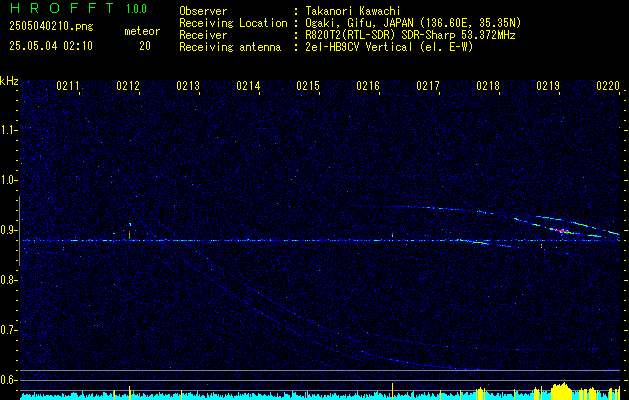The width and height of the screenshot is (629, 400).
Task: Click the red-pink strong echo near 0219
Action: tap(560, 231)
